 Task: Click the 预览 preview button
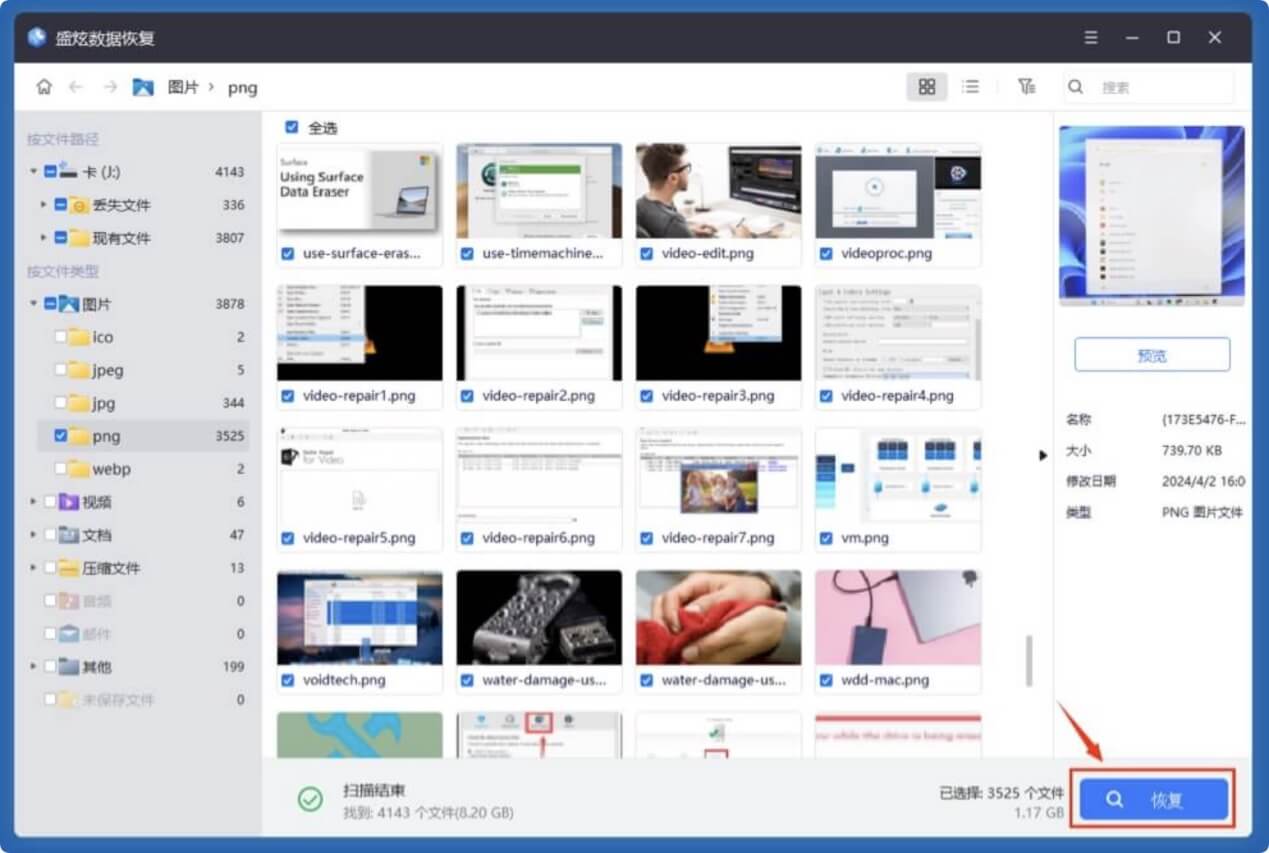click(1152, 355)
